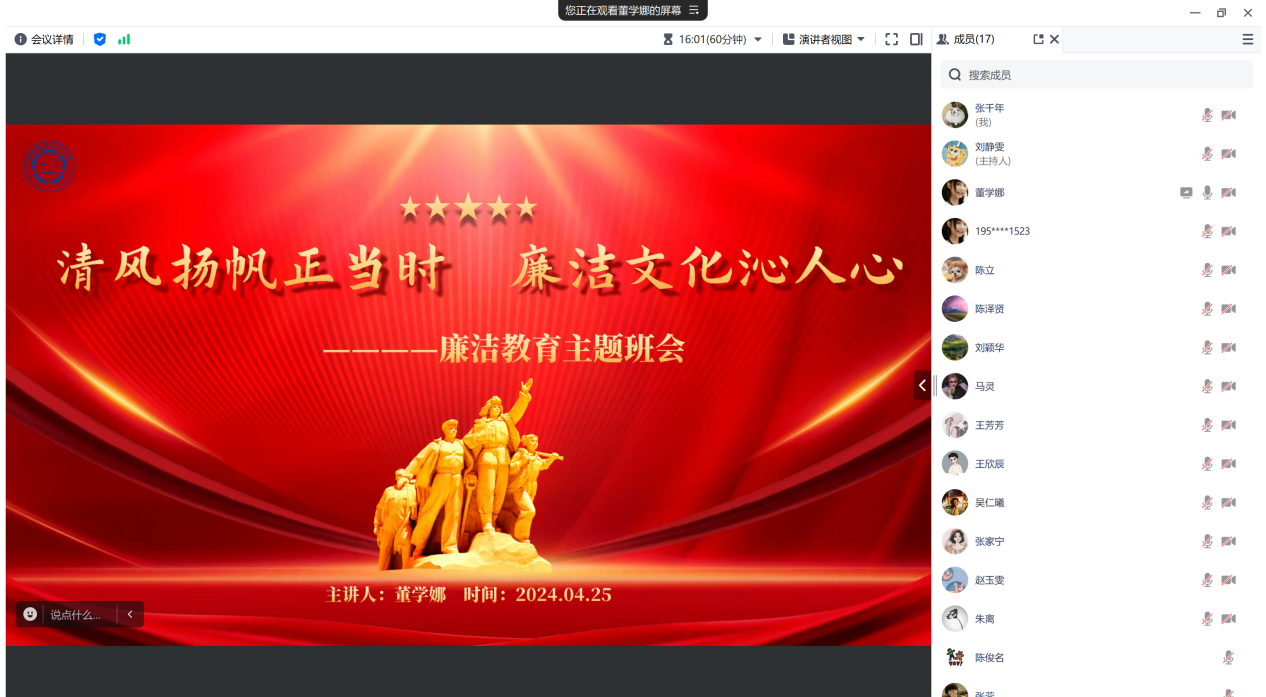
Task: Close the members panel
Action: point(1054,40)
